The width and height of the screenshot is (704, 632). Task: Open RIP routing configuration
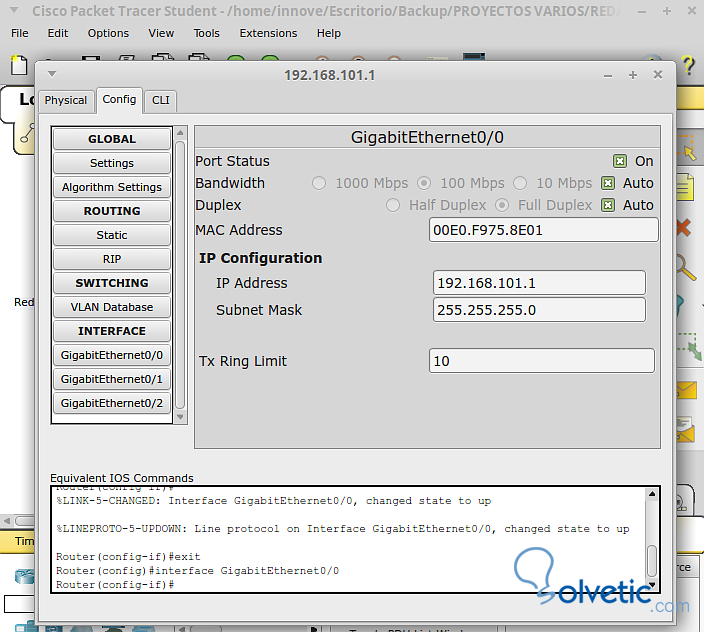pos(112,259)
